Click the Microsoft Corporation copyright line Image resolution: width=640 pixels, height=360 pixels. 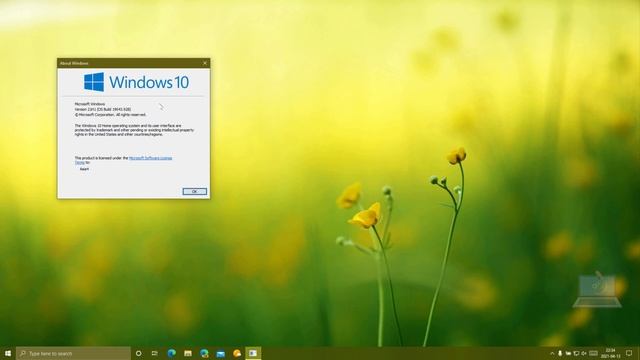[110, 115]
